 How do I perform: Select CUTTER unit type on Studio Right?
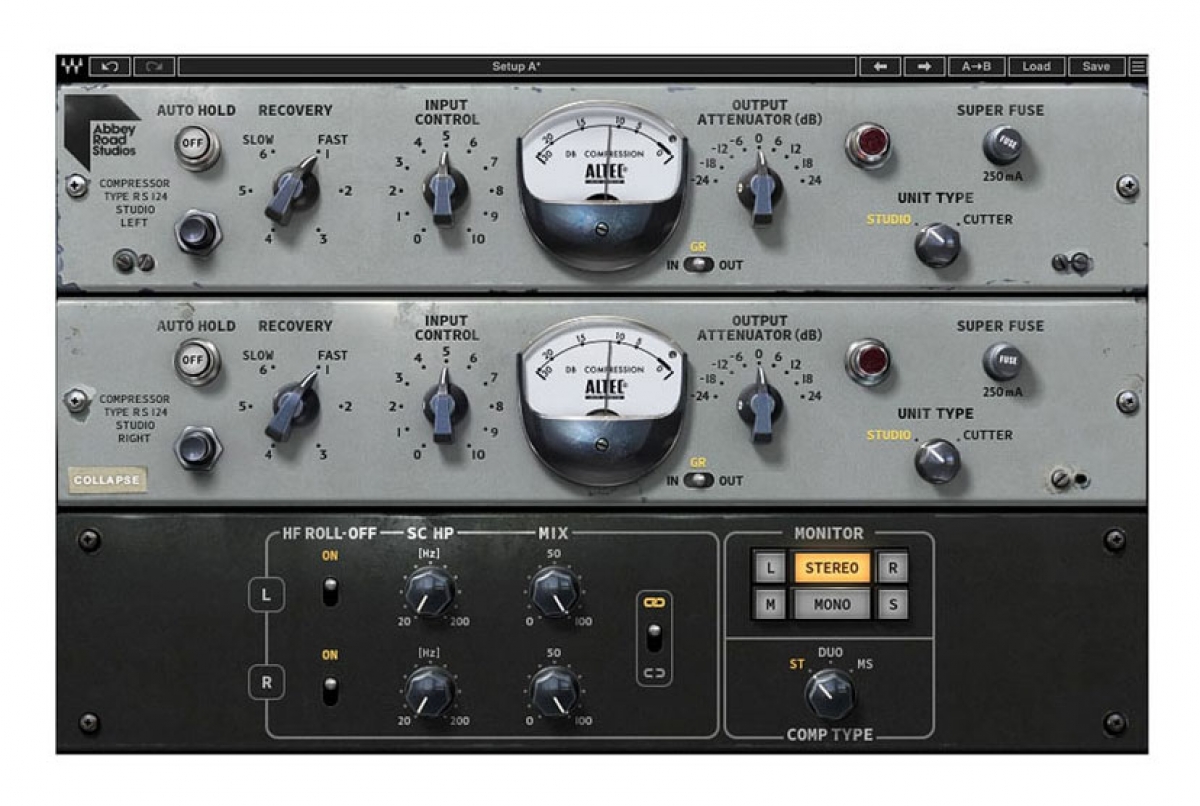(987, 436)
